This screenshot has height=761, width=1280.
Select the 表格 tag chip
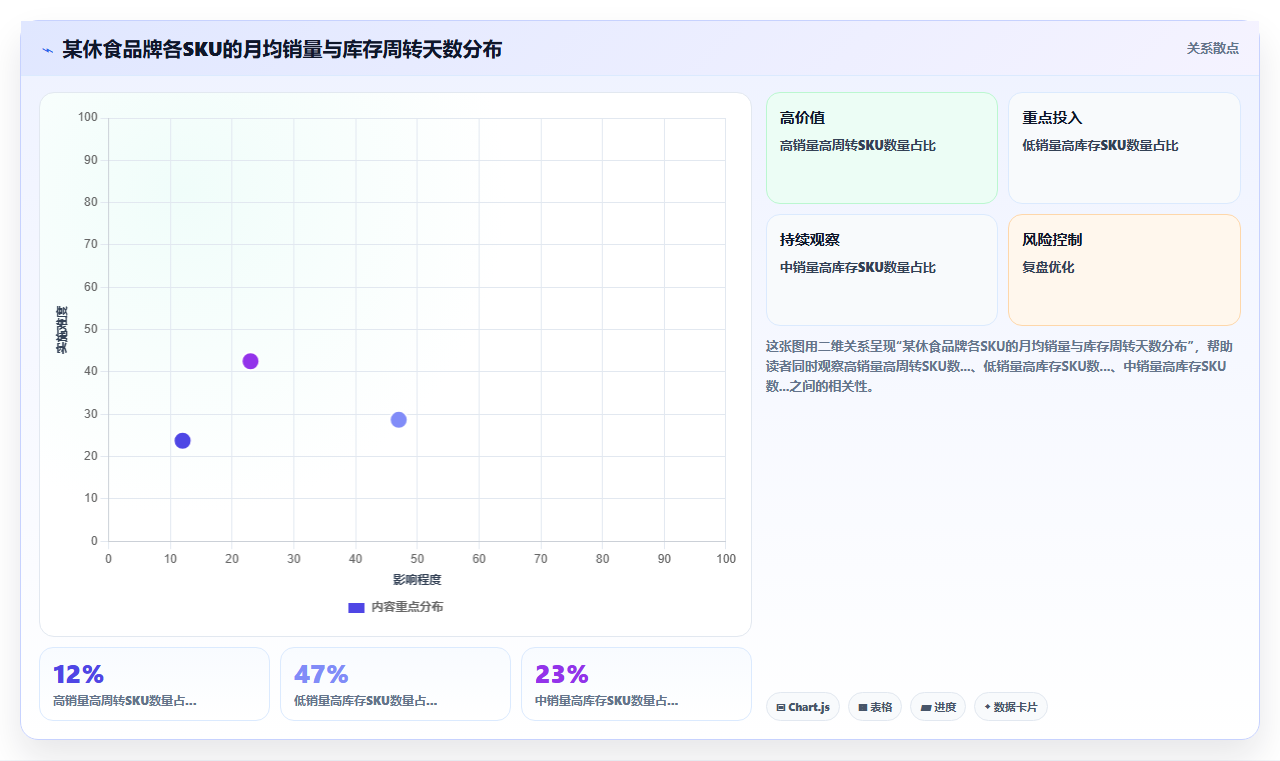tap(875, 707)
